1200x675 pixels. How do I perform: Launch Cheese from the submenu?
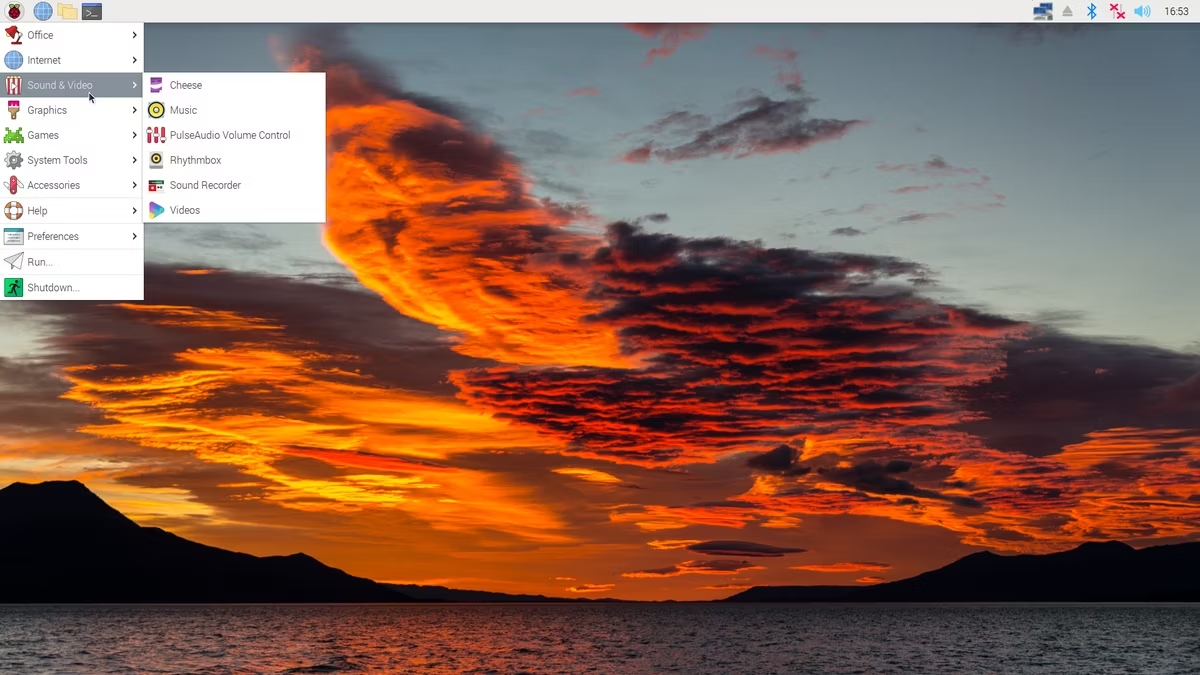click(x=187, y=85)
